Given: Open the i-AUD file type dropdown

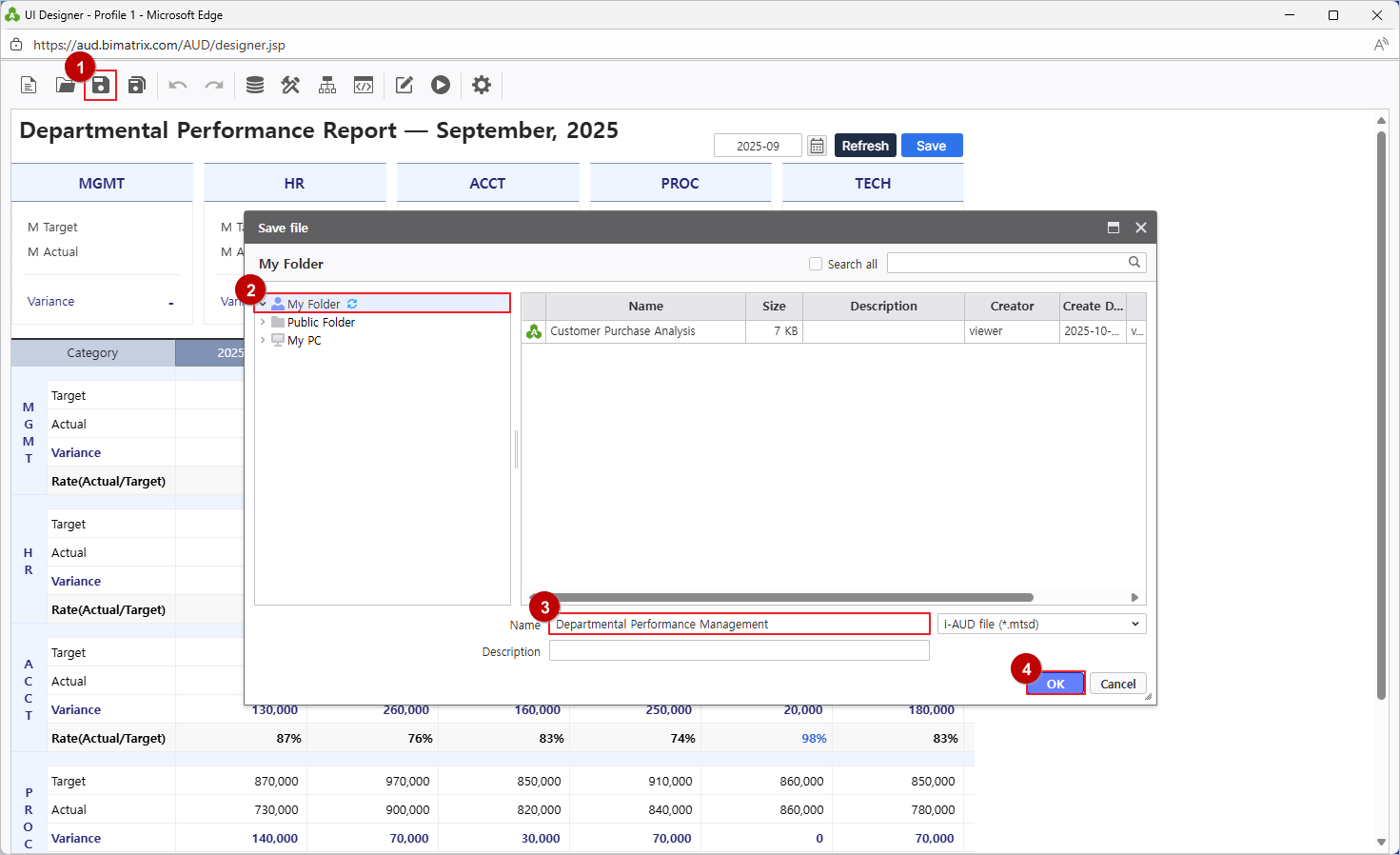Looking at the screenshot, I should 1041,624.
